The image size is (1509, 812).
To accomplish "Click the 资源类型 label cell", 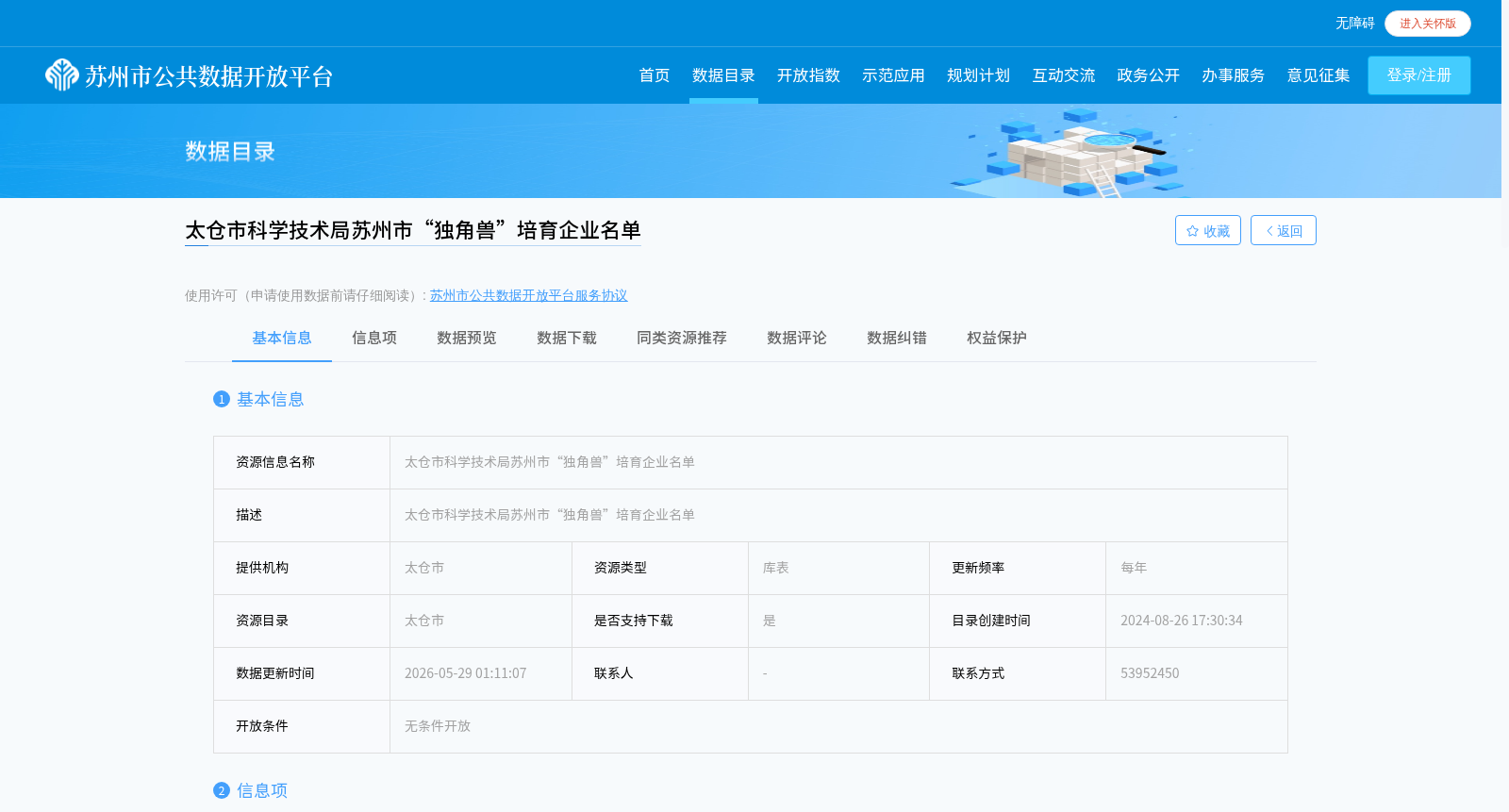I will click(x=660, y=568).
